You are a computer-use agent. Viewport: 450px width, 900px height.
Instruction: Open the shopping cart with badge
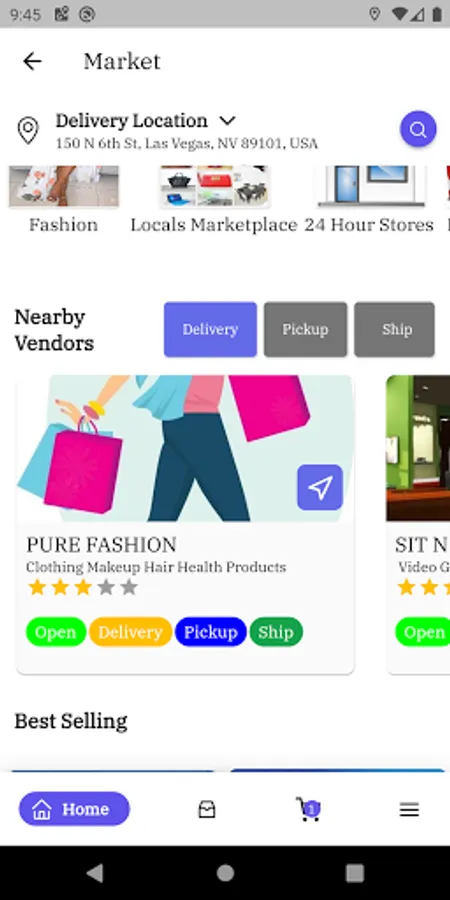click(308, 809)
